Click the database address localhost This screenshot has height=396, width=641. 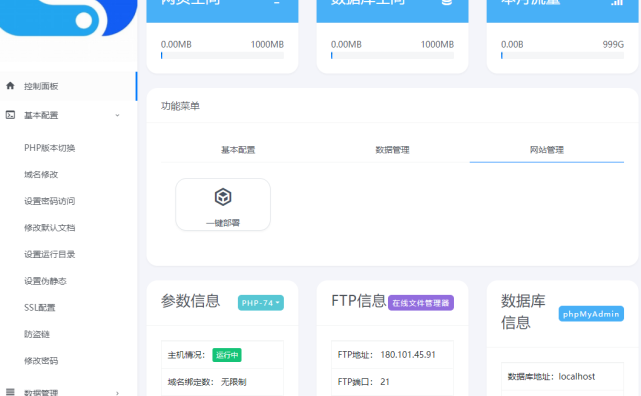point(577,376)
